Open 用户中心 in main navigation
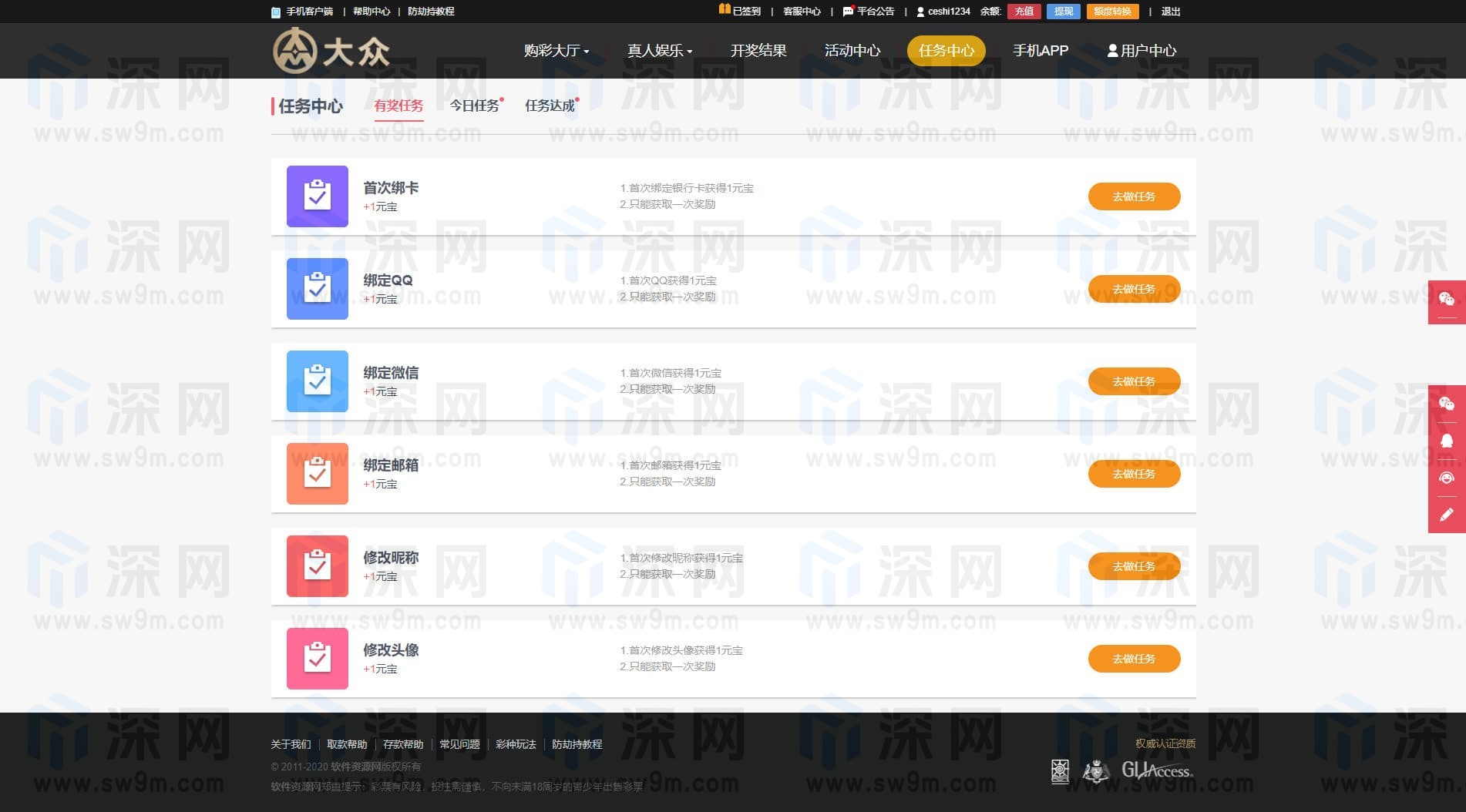Viewport: 1466px width, 812px height. tap(1142, 51)
